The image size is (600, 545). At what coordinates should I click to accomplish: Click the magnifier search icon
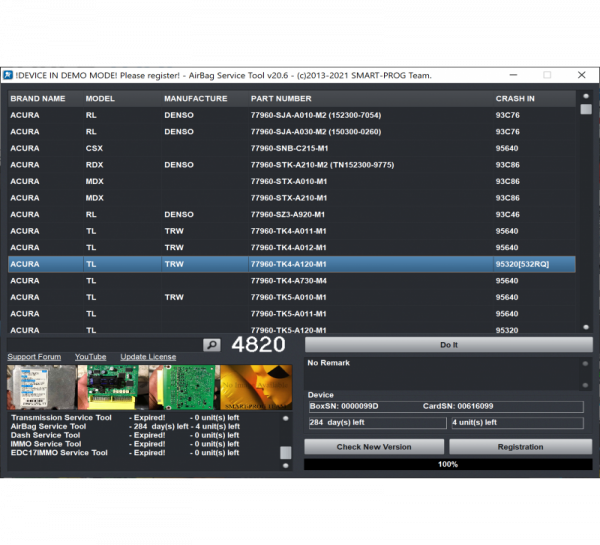click(212, 345)
